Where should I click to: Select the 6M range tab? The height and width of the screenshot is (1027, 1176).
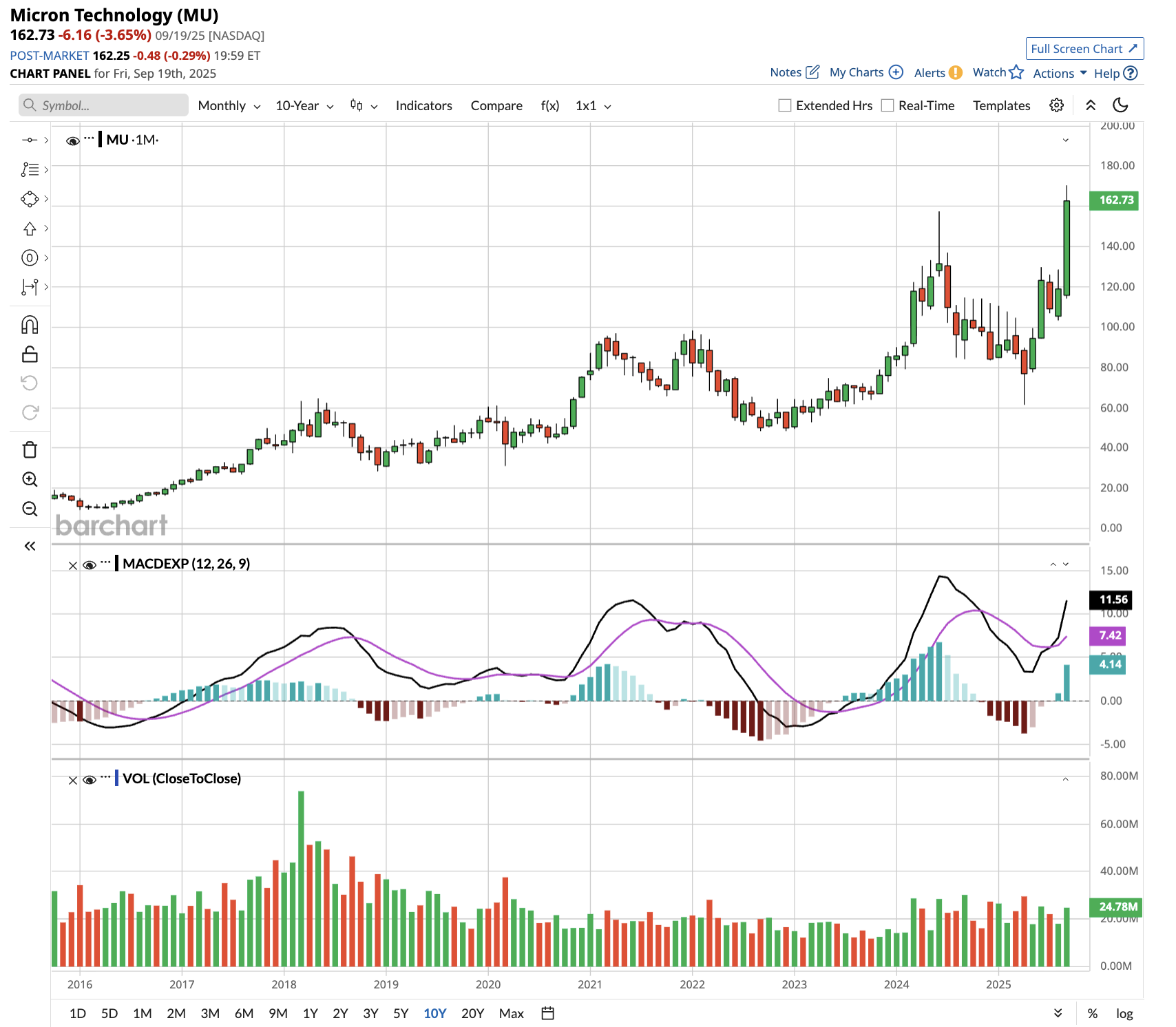[244, 1013]
